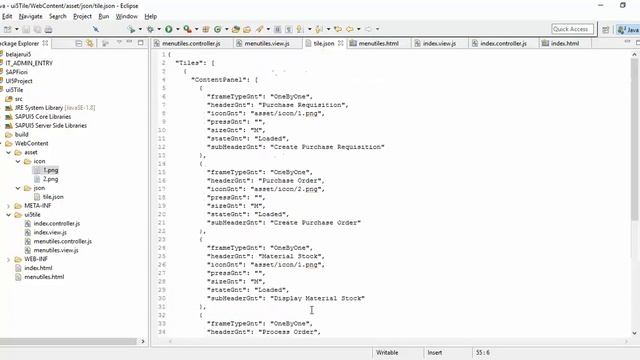Click the Run Last Tool external tools icon

click(x=187, y=29)
